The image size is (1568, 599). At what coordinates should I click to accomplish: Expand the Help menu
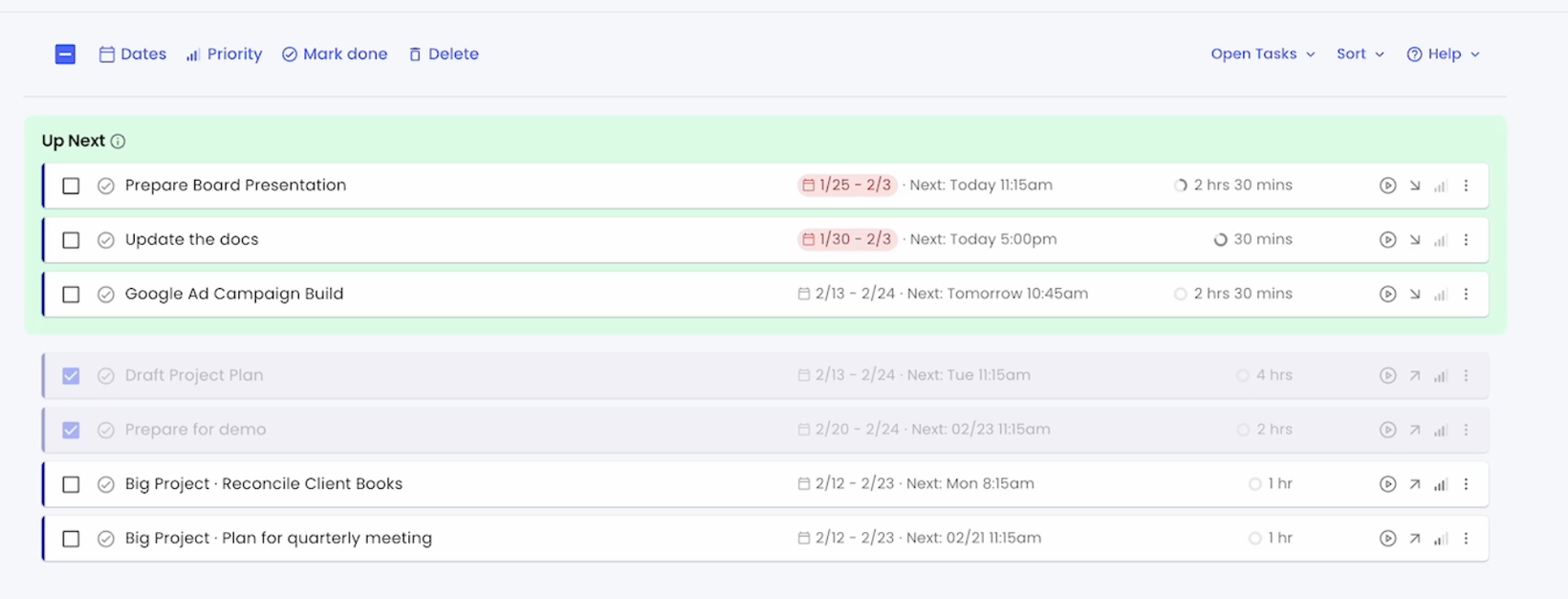pos(1443,55)
